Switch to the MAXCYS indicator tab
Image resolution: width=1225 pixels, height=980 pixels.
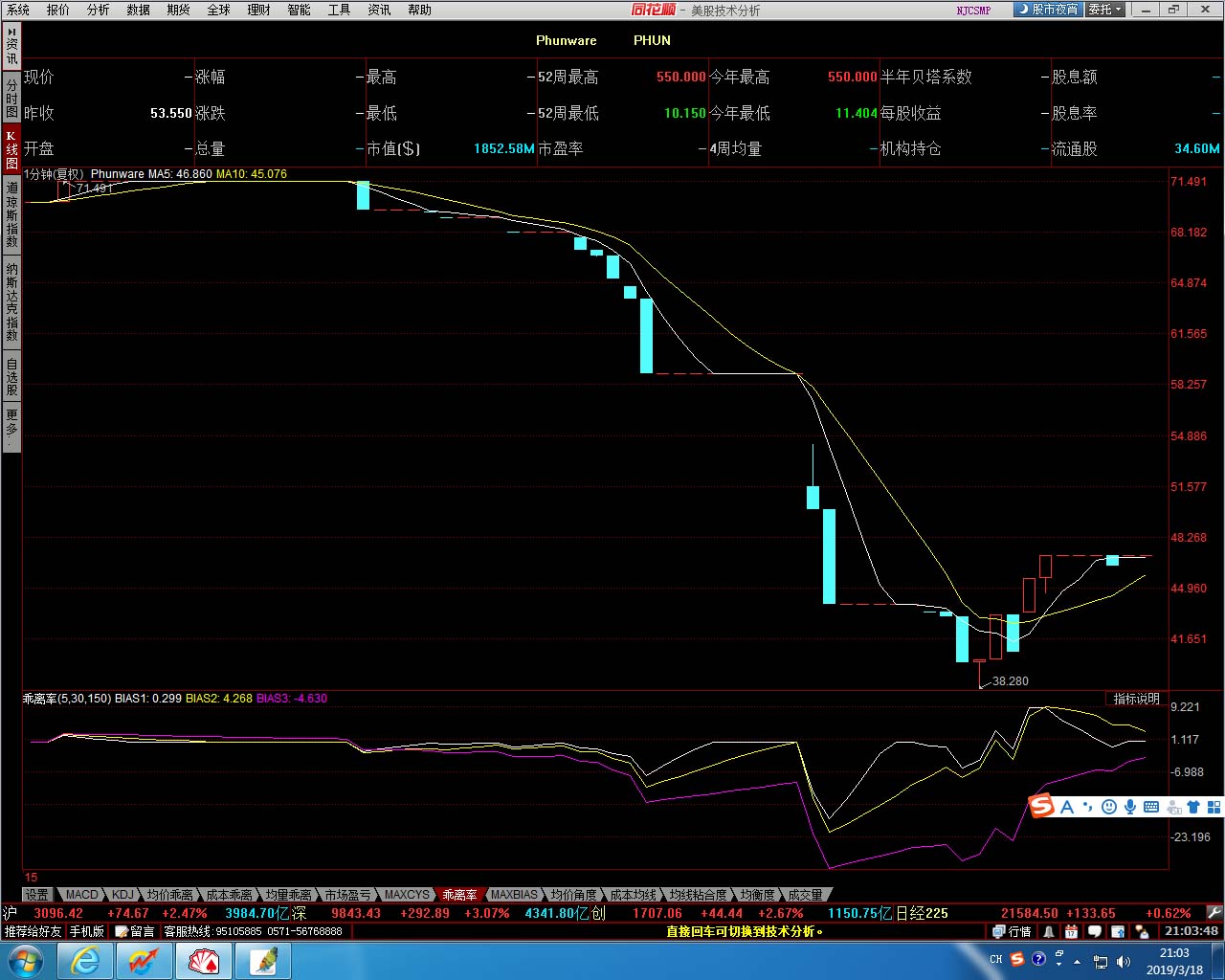[407, 895]
